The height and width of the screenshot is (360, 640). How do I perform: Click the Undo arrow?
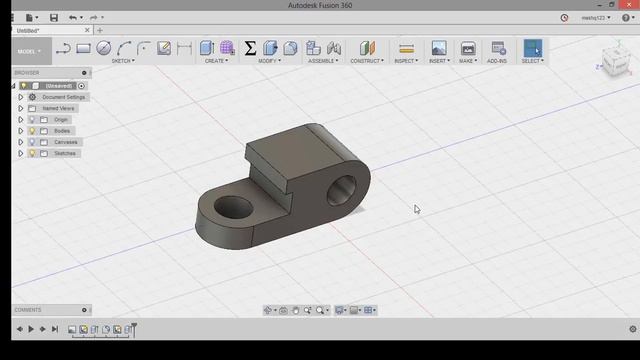73,18
